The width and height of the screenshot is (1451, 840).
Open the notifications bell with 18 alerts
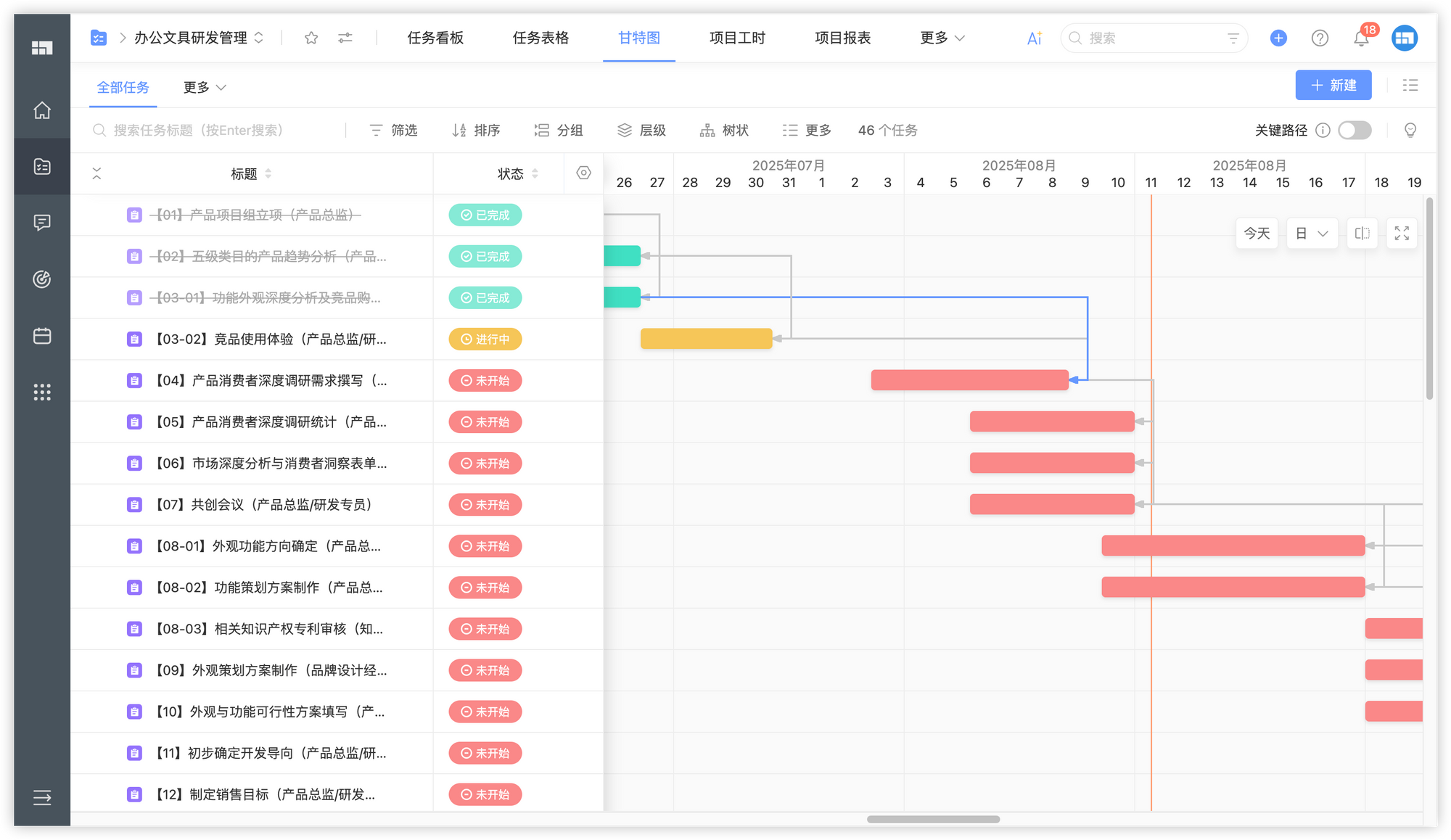(1361, 38)
